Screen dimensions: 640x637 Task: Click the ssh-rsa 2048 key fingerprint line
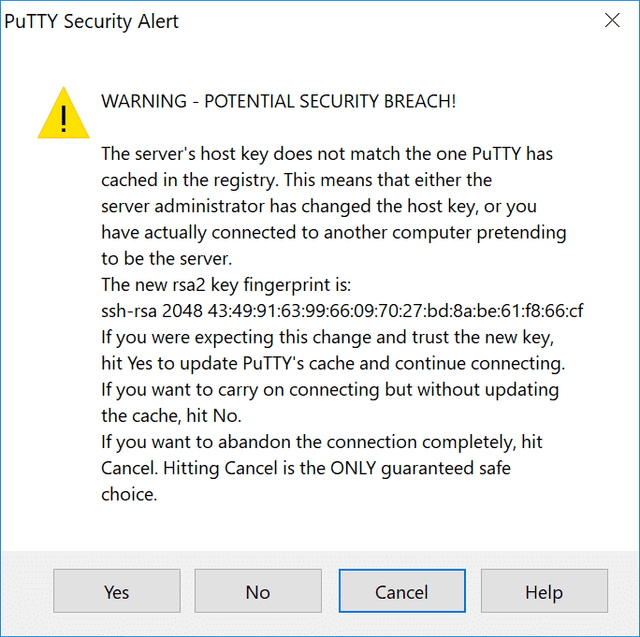(342, 311)
